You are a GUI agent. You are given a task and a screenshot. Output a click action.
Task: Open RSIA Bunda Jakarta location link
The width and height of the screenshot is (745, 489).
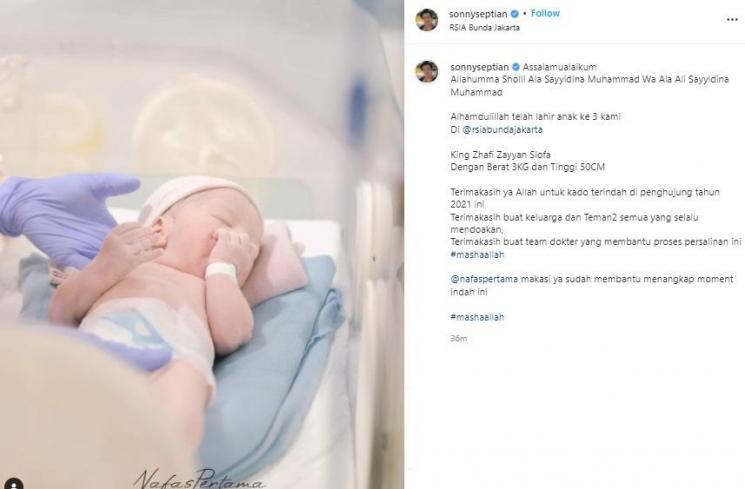[x=484, y=28]
